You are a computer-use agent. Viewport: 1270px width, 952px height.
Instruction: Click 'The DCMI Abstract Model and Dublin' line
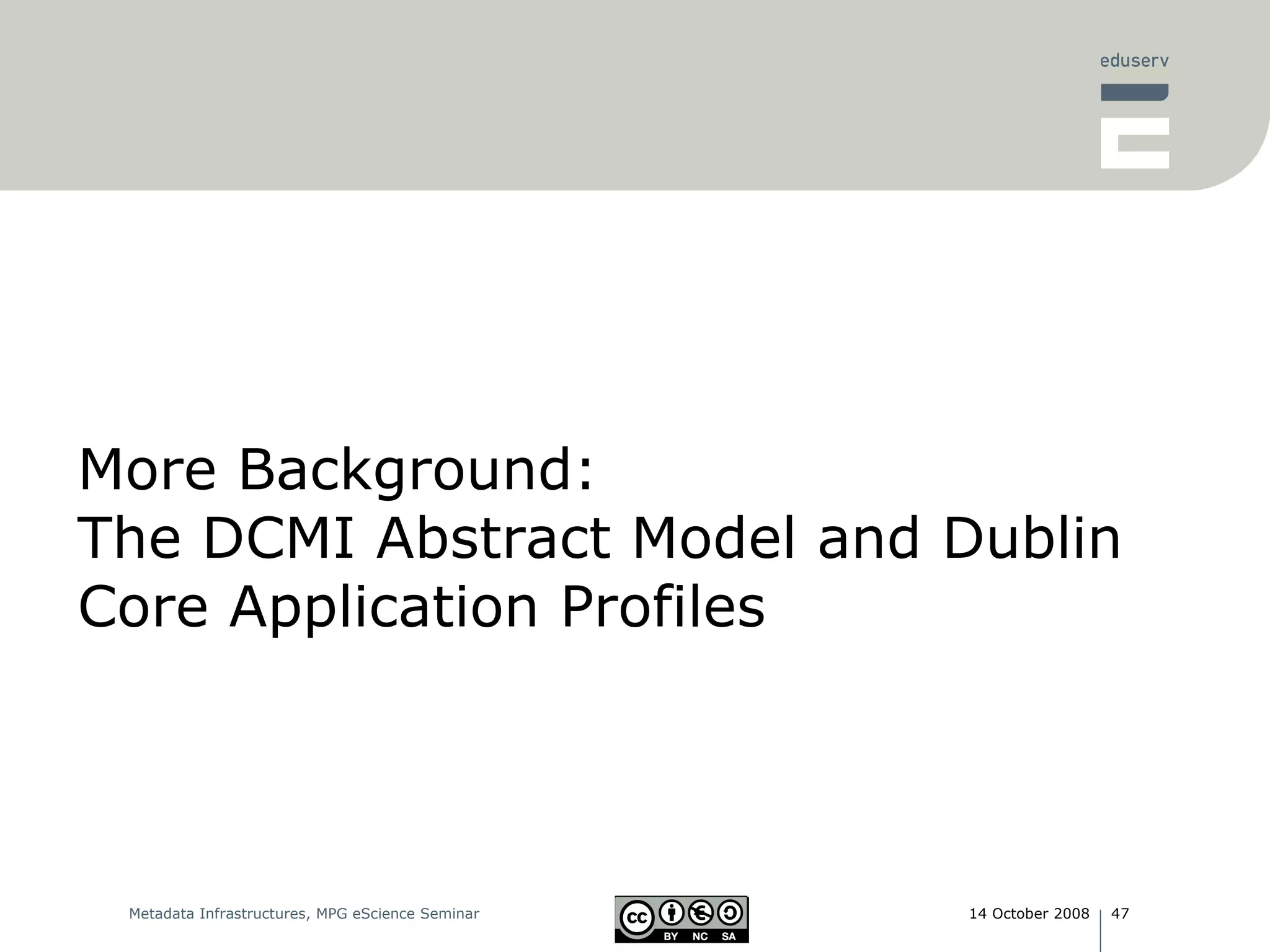[599, 538]
